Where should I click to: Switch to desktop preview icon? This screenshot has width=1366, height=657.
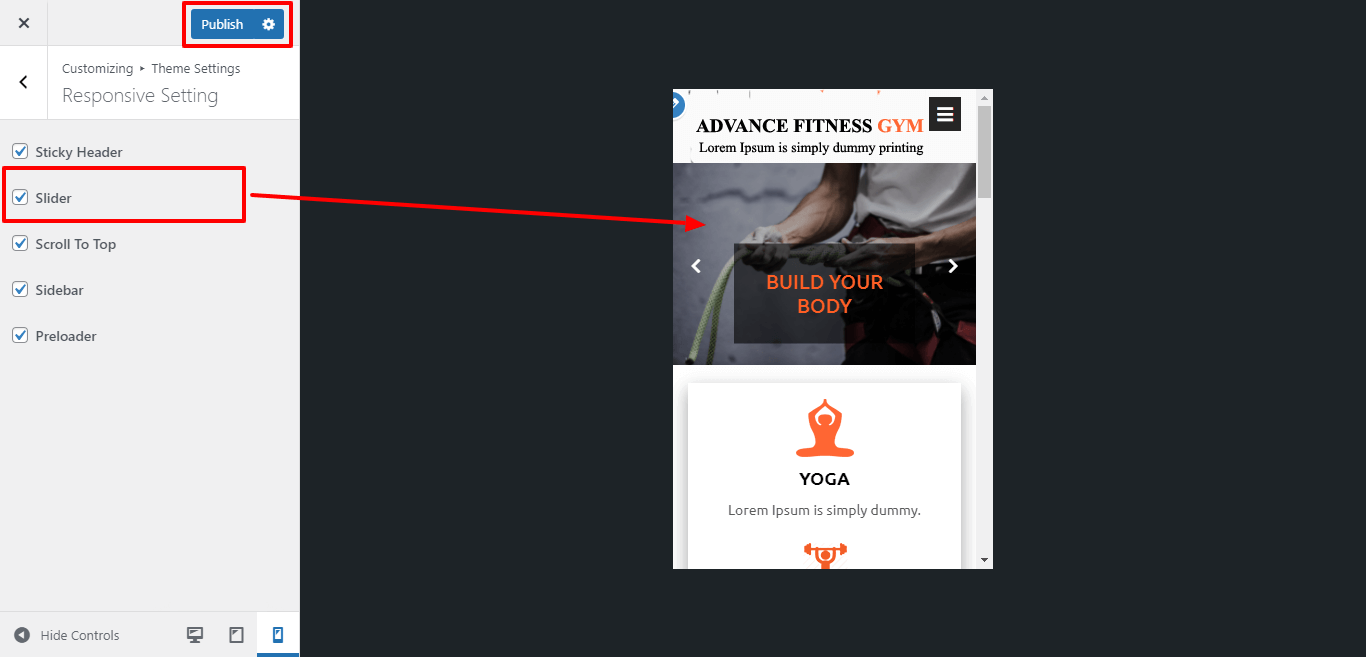click(195, 635)
